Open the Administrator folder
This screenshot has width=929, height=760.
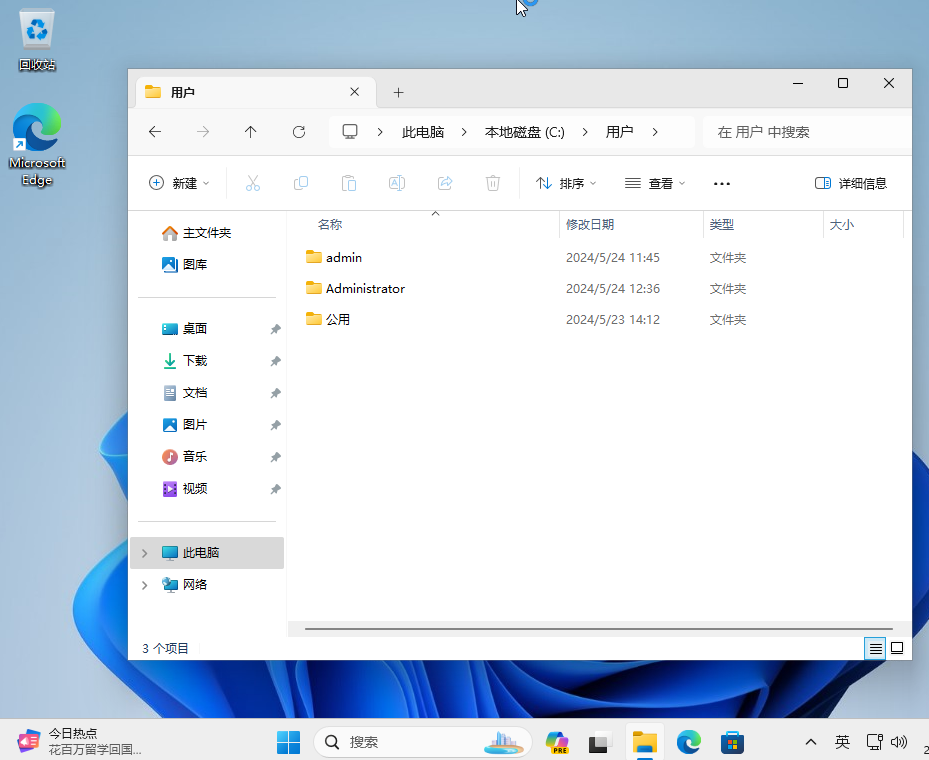(x=365, y=288)
